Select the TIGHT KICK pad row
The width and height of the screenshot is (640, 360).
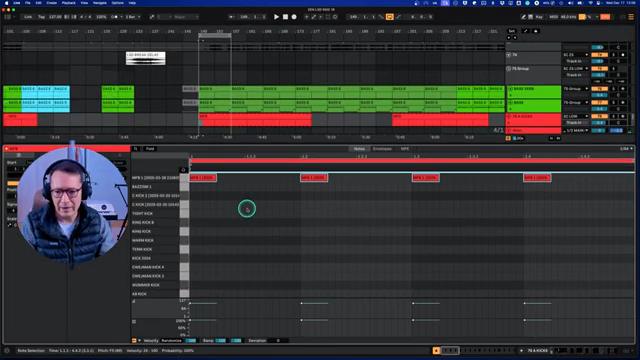click(x=155, y=213)
